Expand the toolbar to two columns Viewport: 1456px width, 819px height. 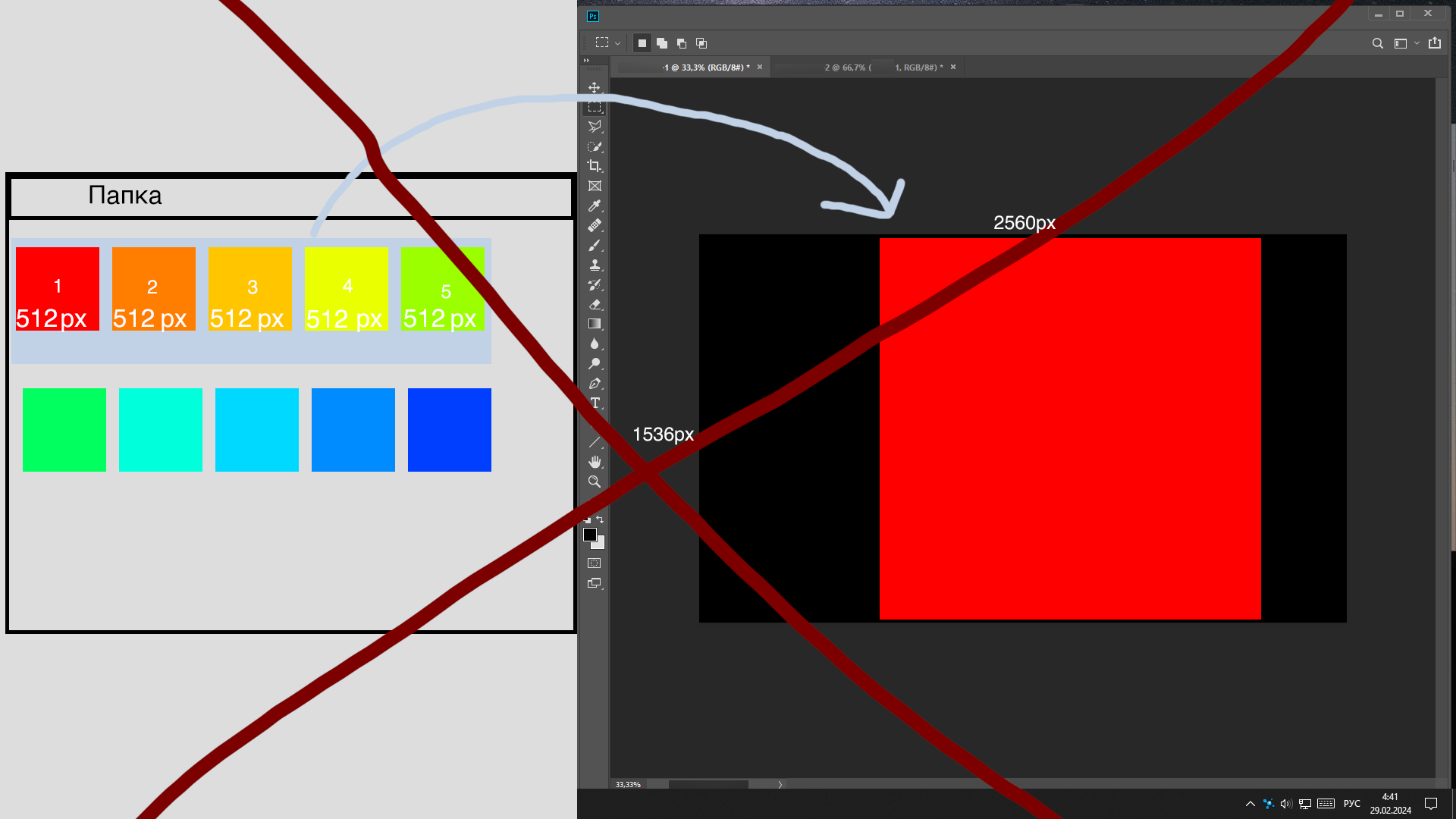click(586, 61)
